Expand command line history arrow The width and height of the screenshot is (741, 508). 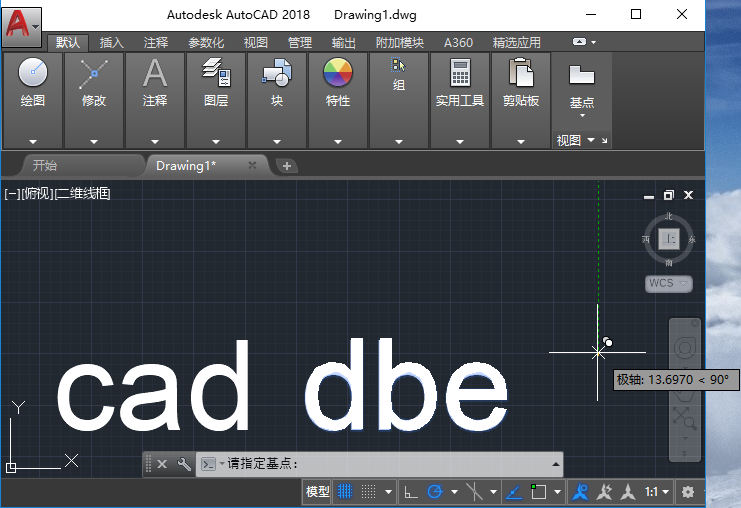pyautogui.click(x=556, y=464)
